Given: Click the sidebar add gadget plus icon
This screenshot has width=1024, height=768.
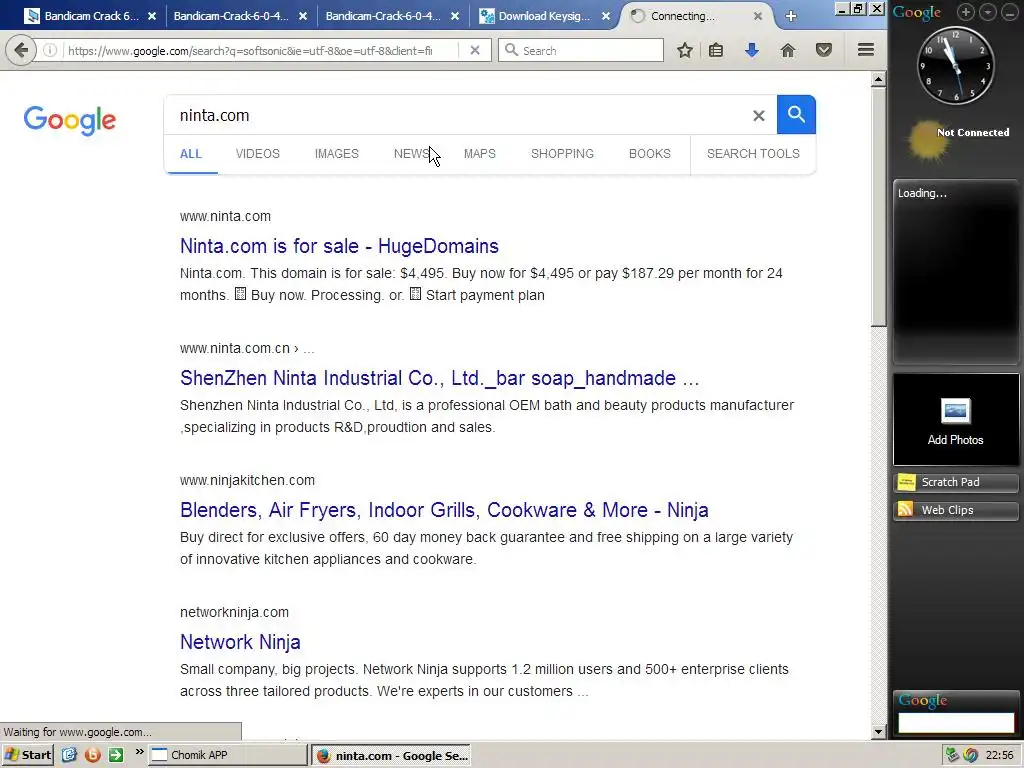Looking at the screenshot, I should [x=966, y=11].
